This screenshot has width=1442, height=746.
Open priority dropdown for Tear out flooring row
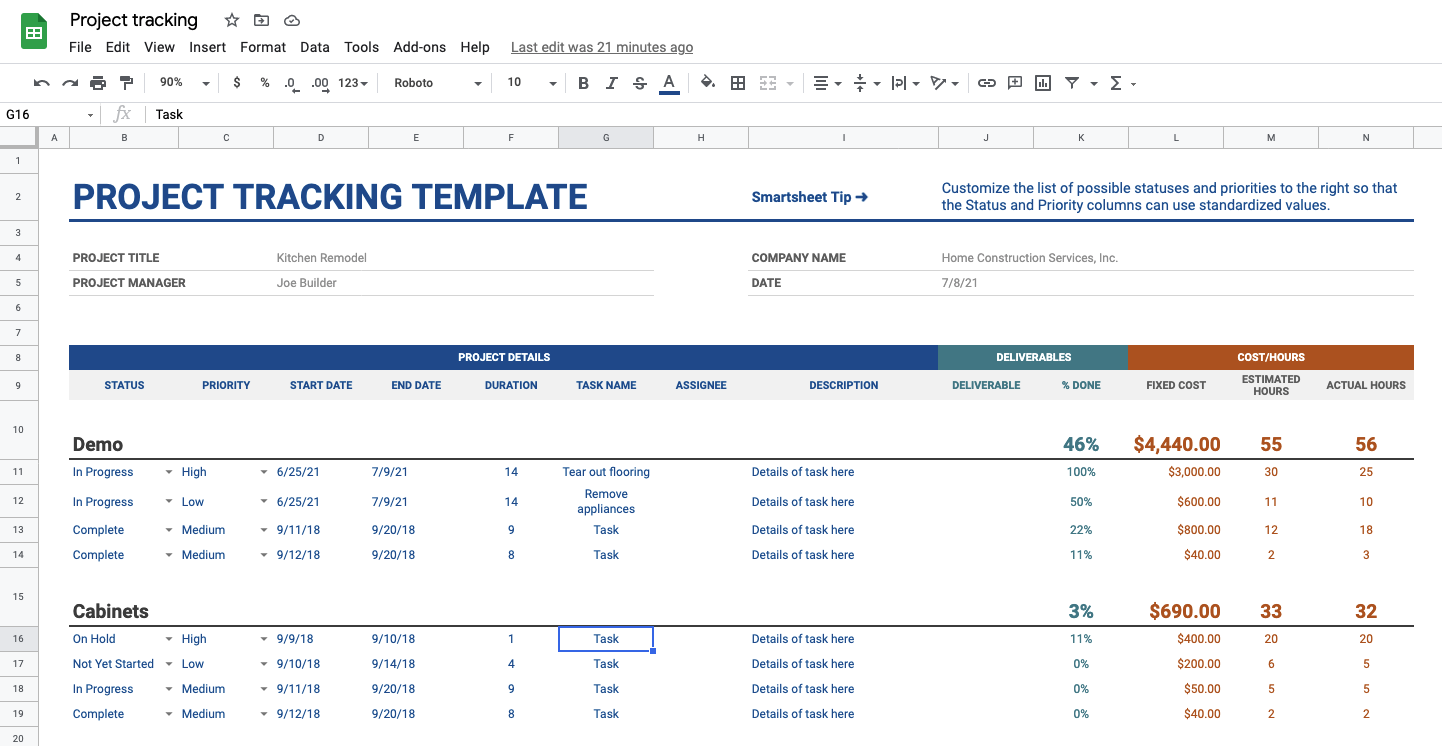264,472
